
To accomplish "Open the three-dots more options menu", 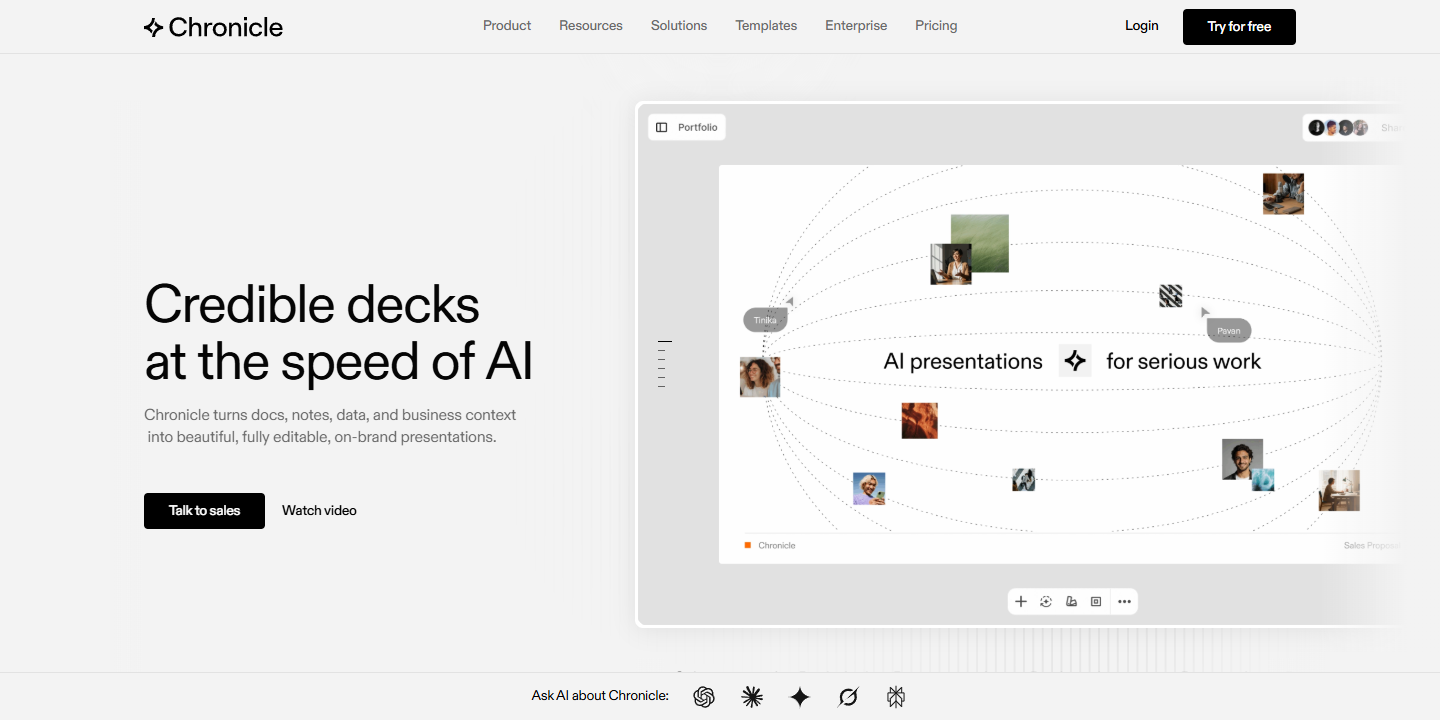I will (1125, 601).
